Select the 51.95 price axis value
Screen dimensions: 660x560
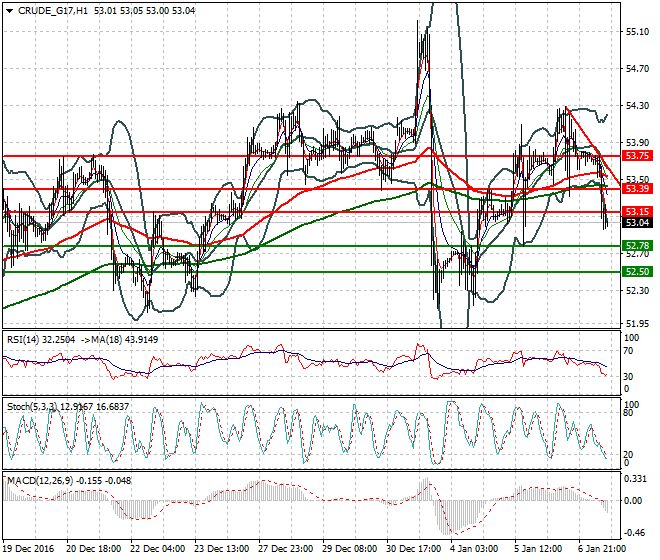point(637,323)
